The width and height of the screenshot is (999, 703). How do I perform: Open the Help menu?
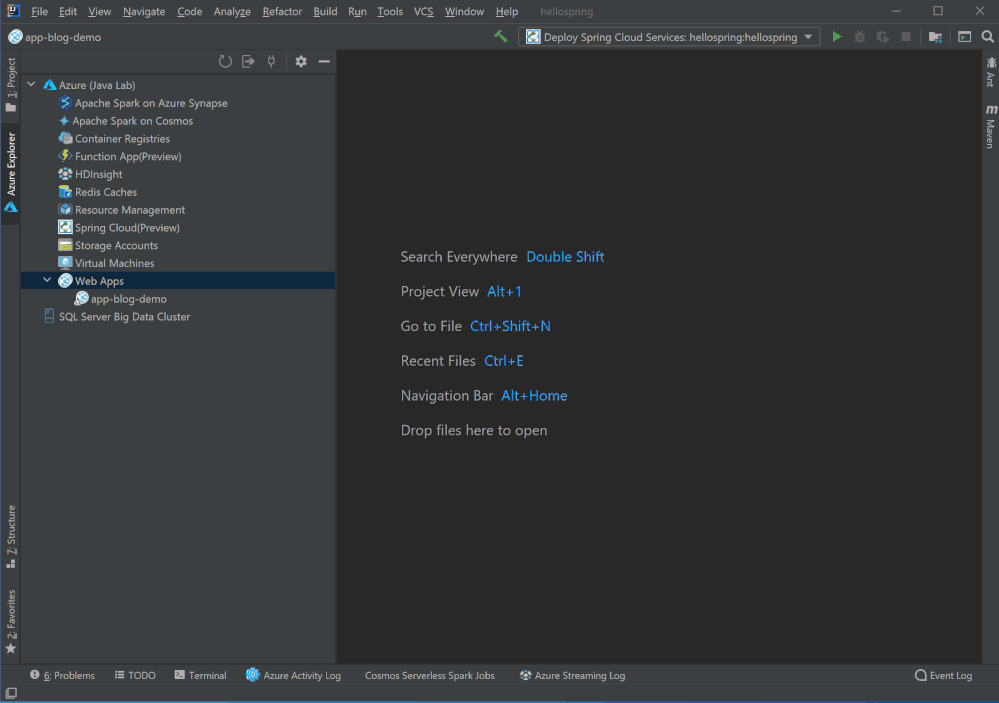point(507,11)
